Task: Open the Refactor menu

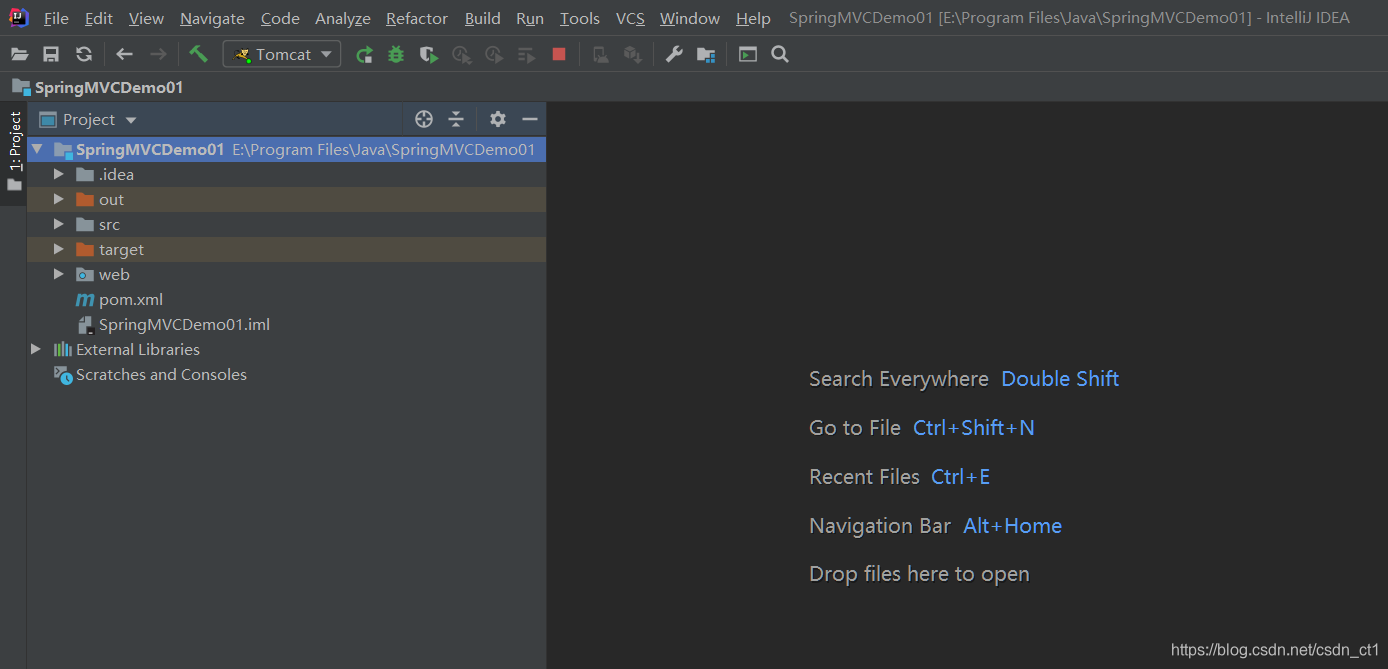Action: 417,18
